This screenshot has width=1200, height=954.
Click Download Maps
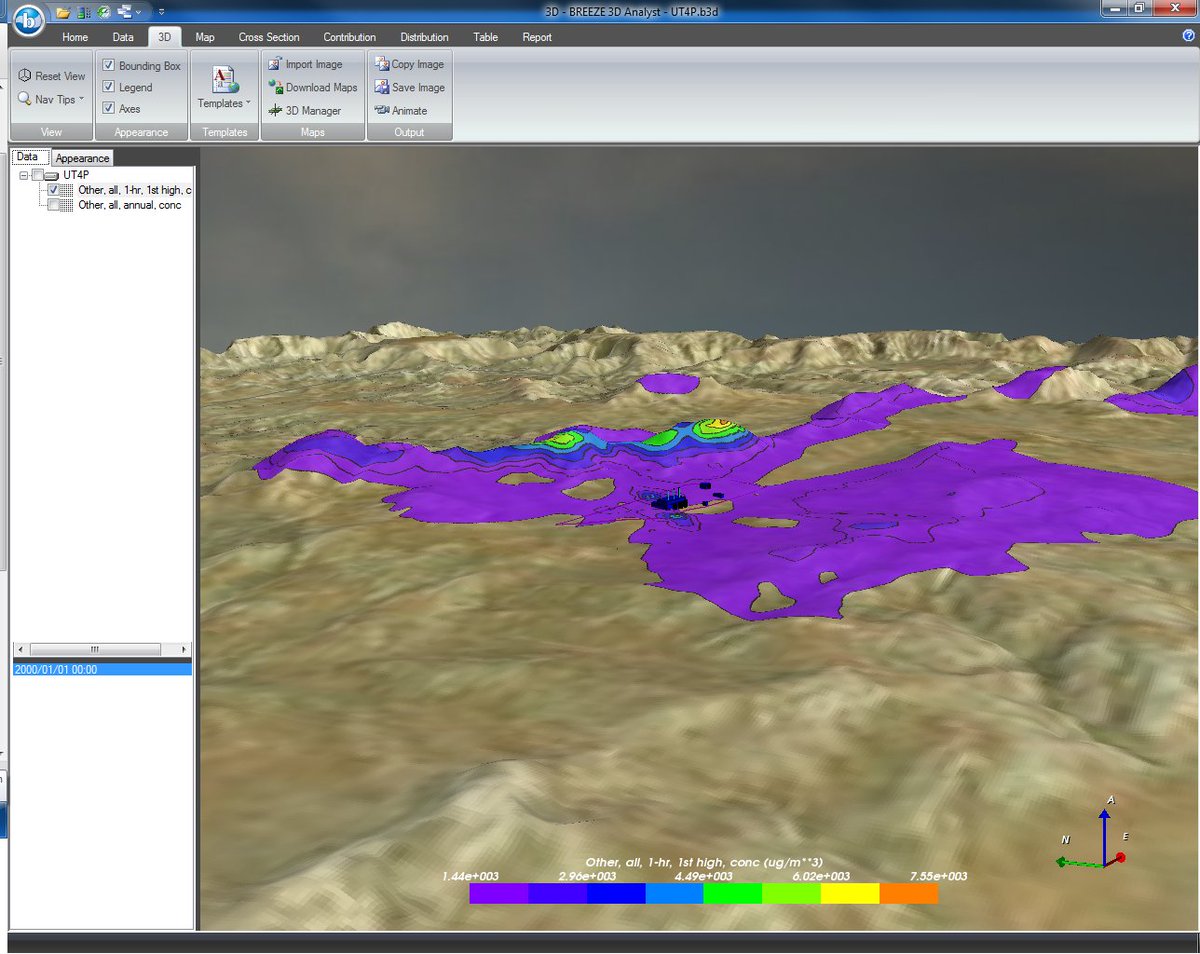pyautogui.click(x=312, y=87)
